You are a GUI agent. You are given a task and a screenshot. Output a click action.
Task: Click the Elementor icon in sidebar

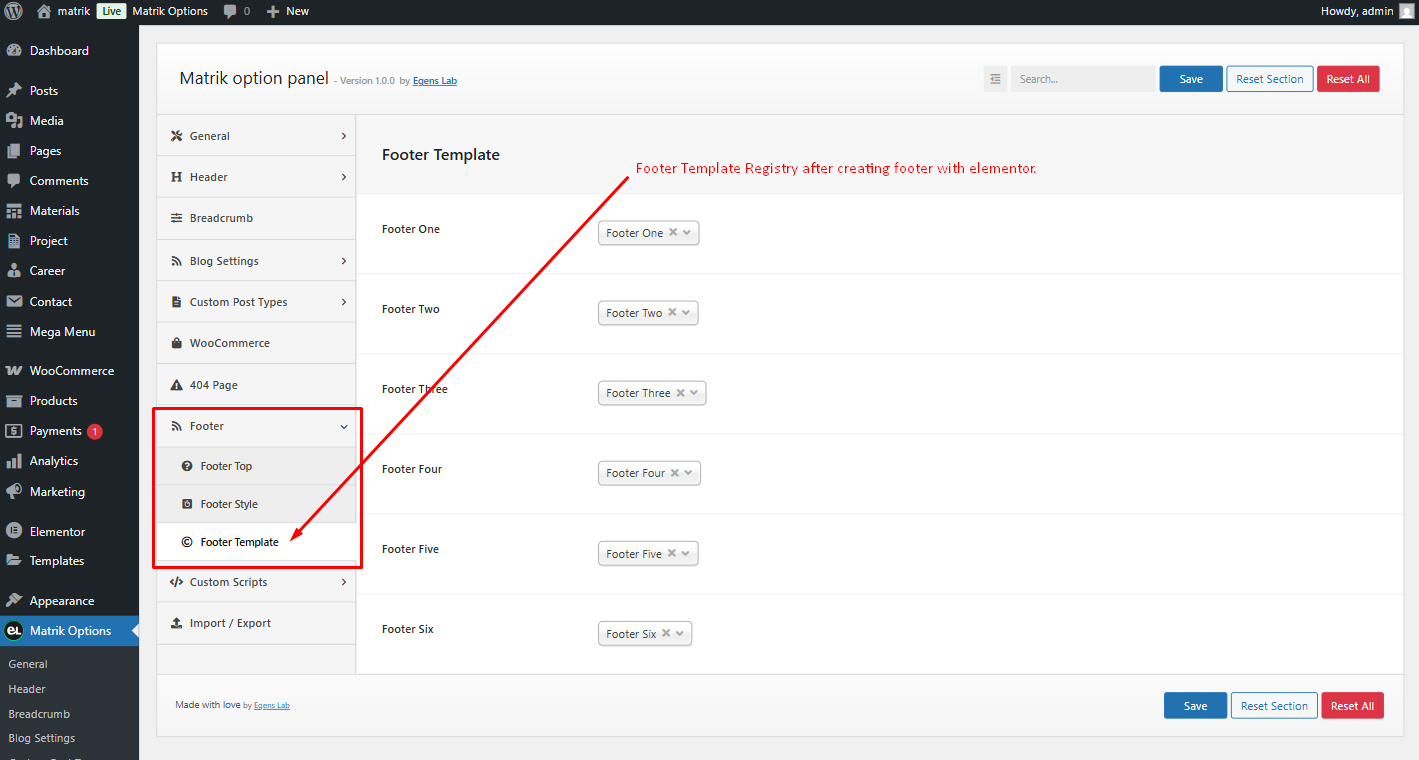14,532
